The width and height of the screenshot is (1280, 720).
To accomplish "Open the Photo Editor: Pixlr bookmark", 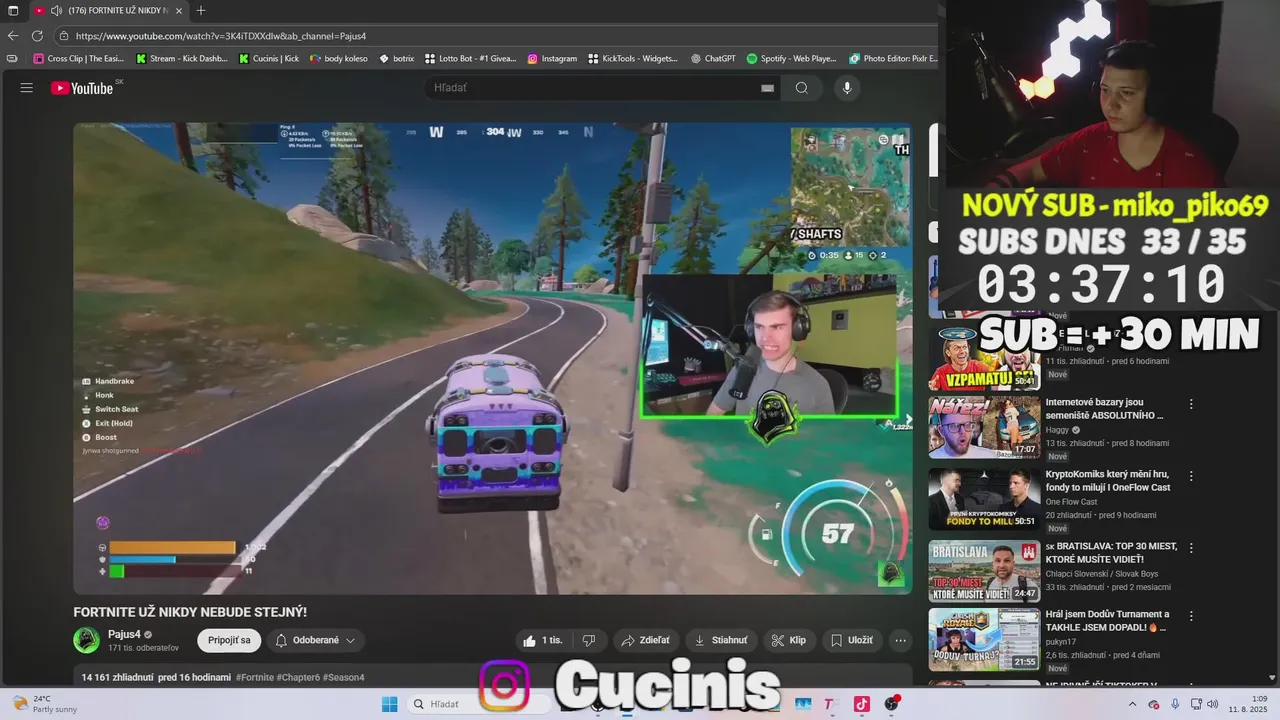I will point(893,58).
